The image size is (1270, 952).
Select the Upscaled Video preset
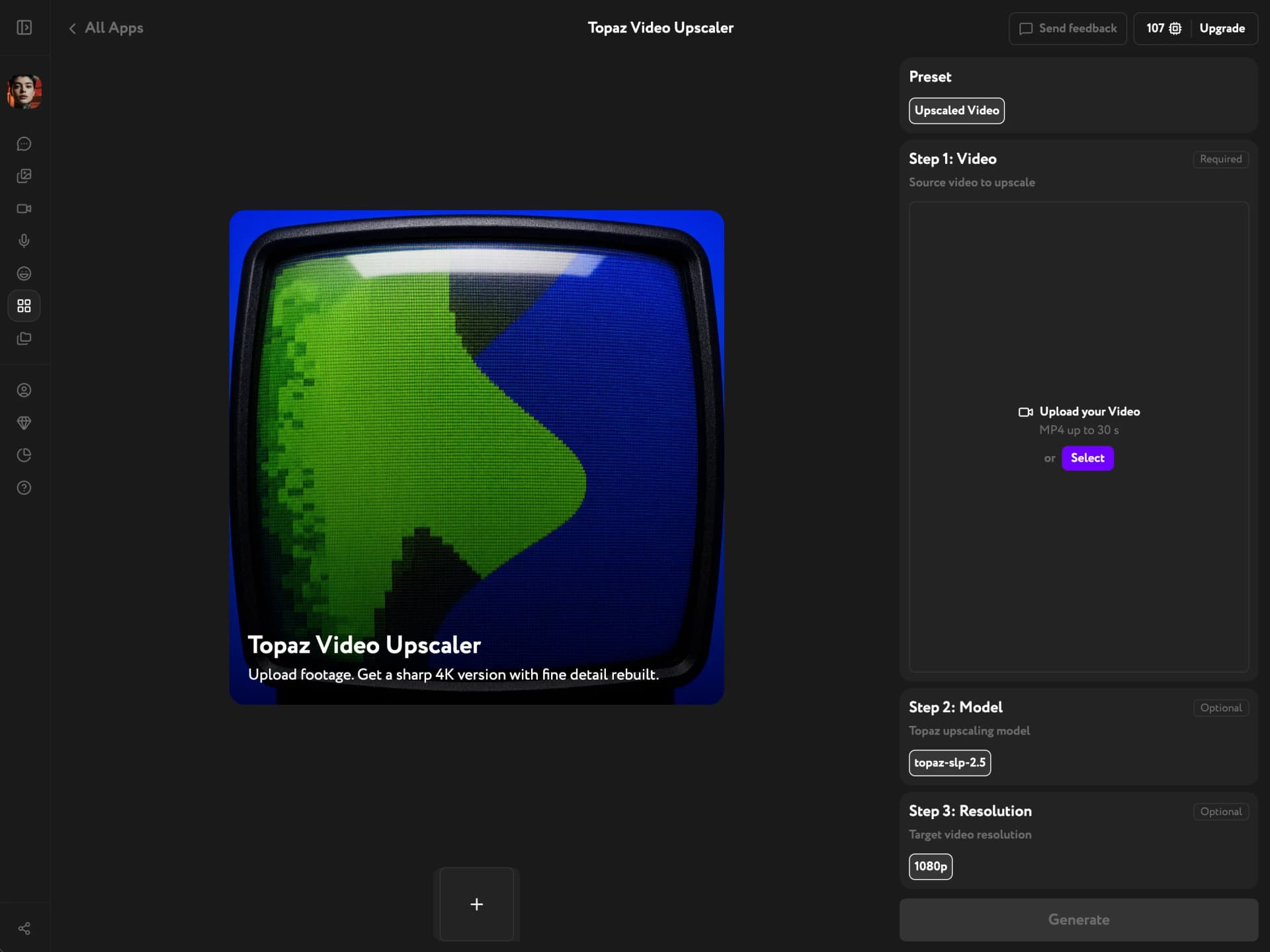(x=956, y=110)
